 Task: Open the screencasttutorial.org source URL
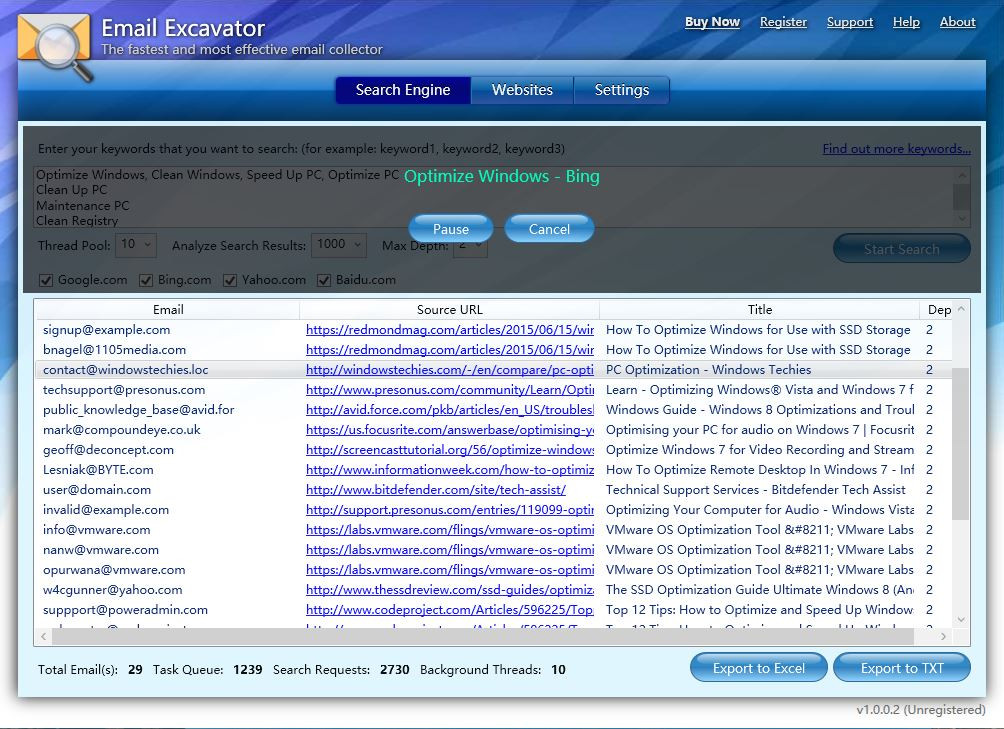coord(449,450)
